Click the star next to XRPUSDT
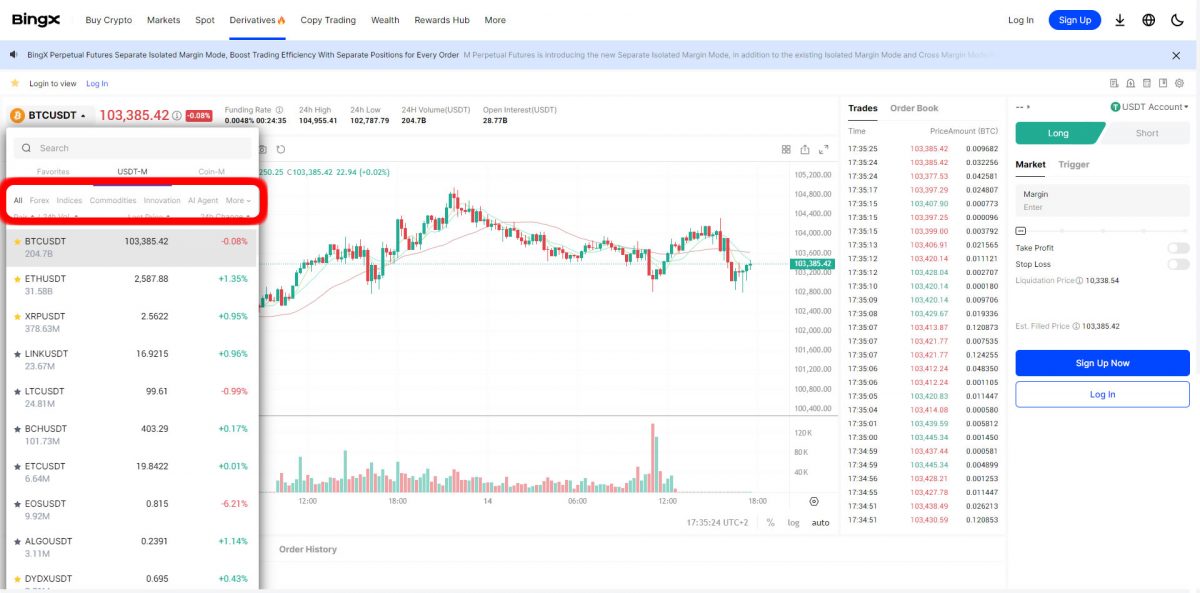This screenshot has width=1200, height=593. click(17, 316)
